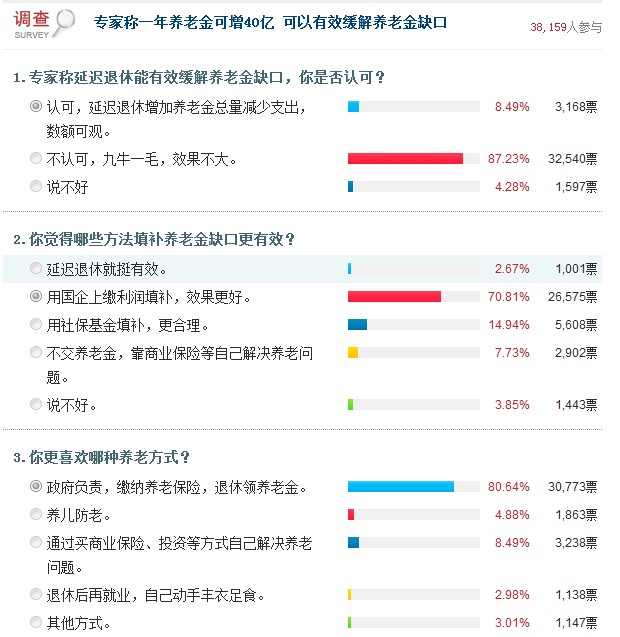Click the survey magnifier icon
620x637 pixels.
(64, 19)
